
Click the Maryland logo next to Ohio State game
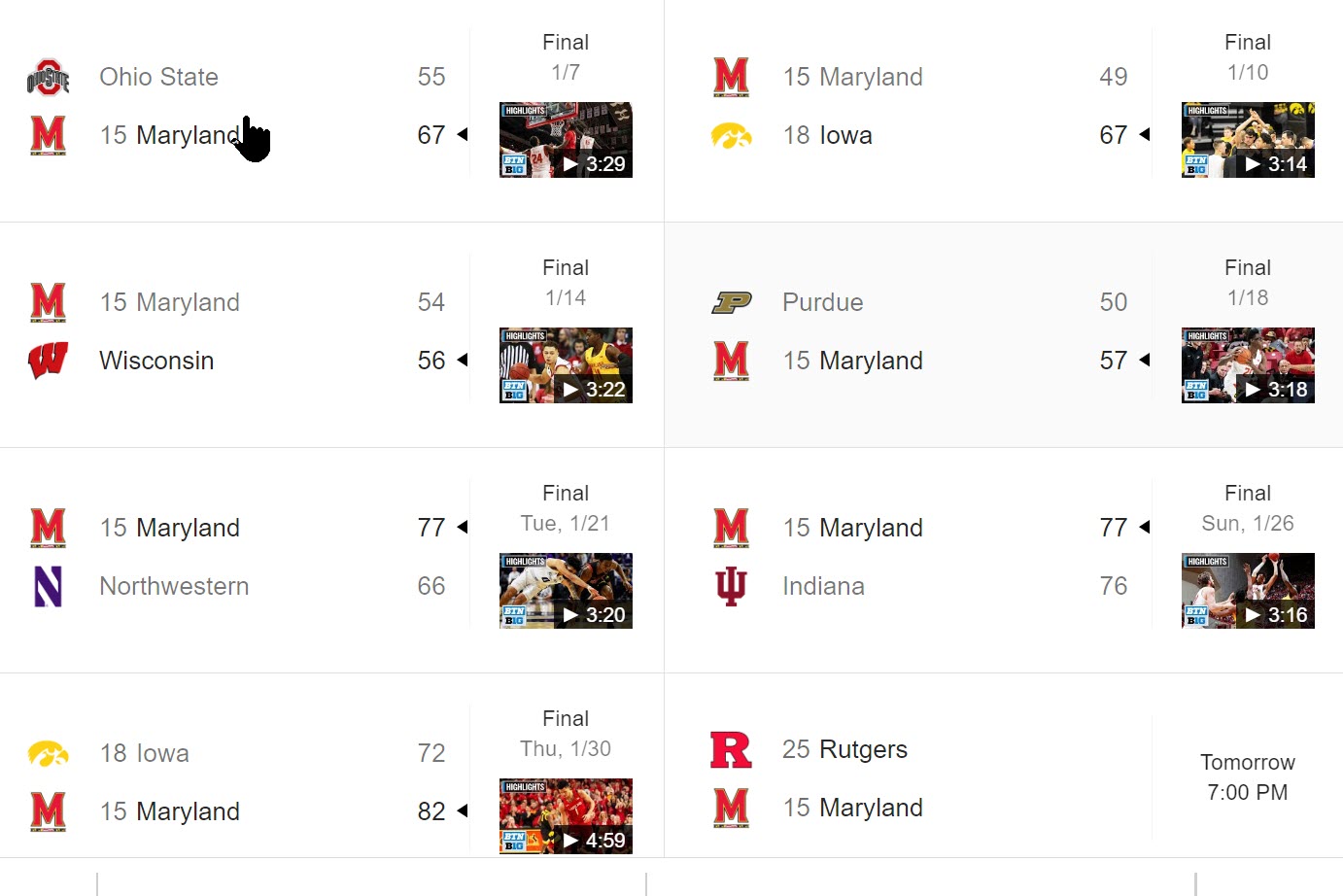(x=46, y=135)
